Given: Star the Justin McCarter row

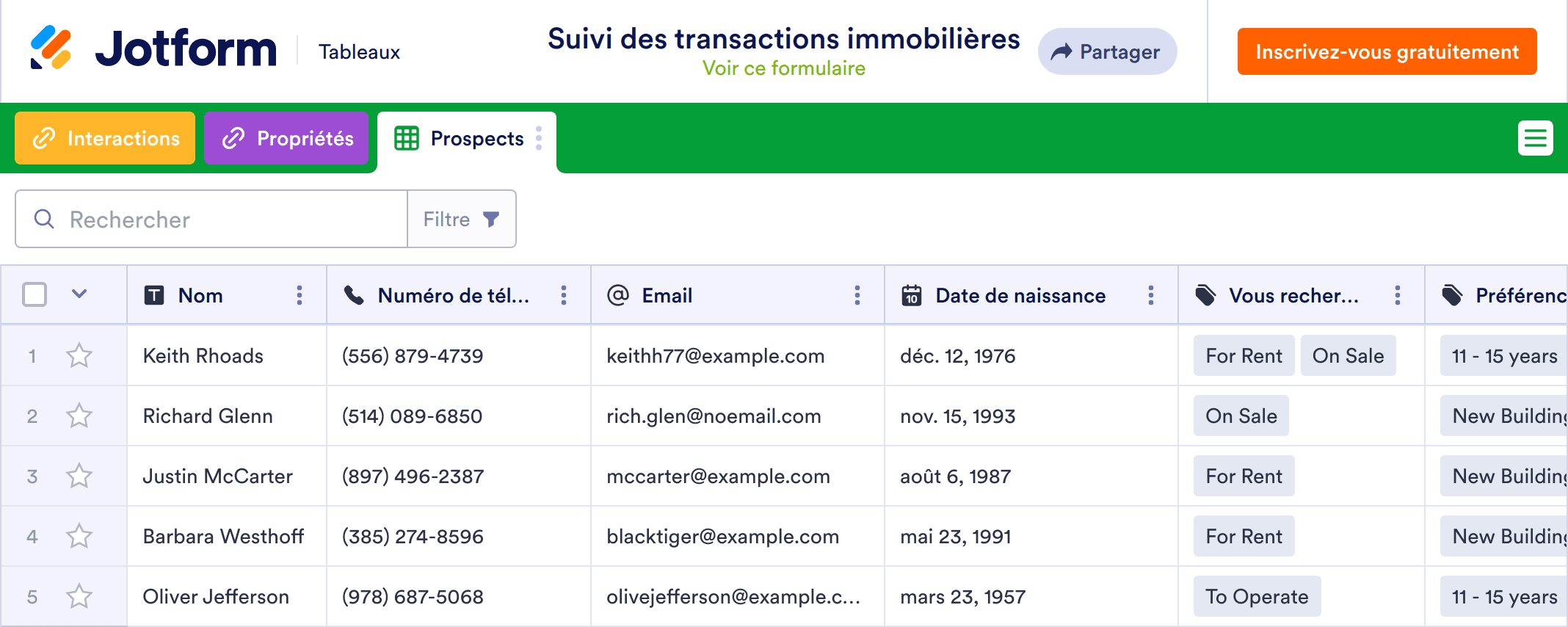Looking at the screenshot, I should coord(79,476).
